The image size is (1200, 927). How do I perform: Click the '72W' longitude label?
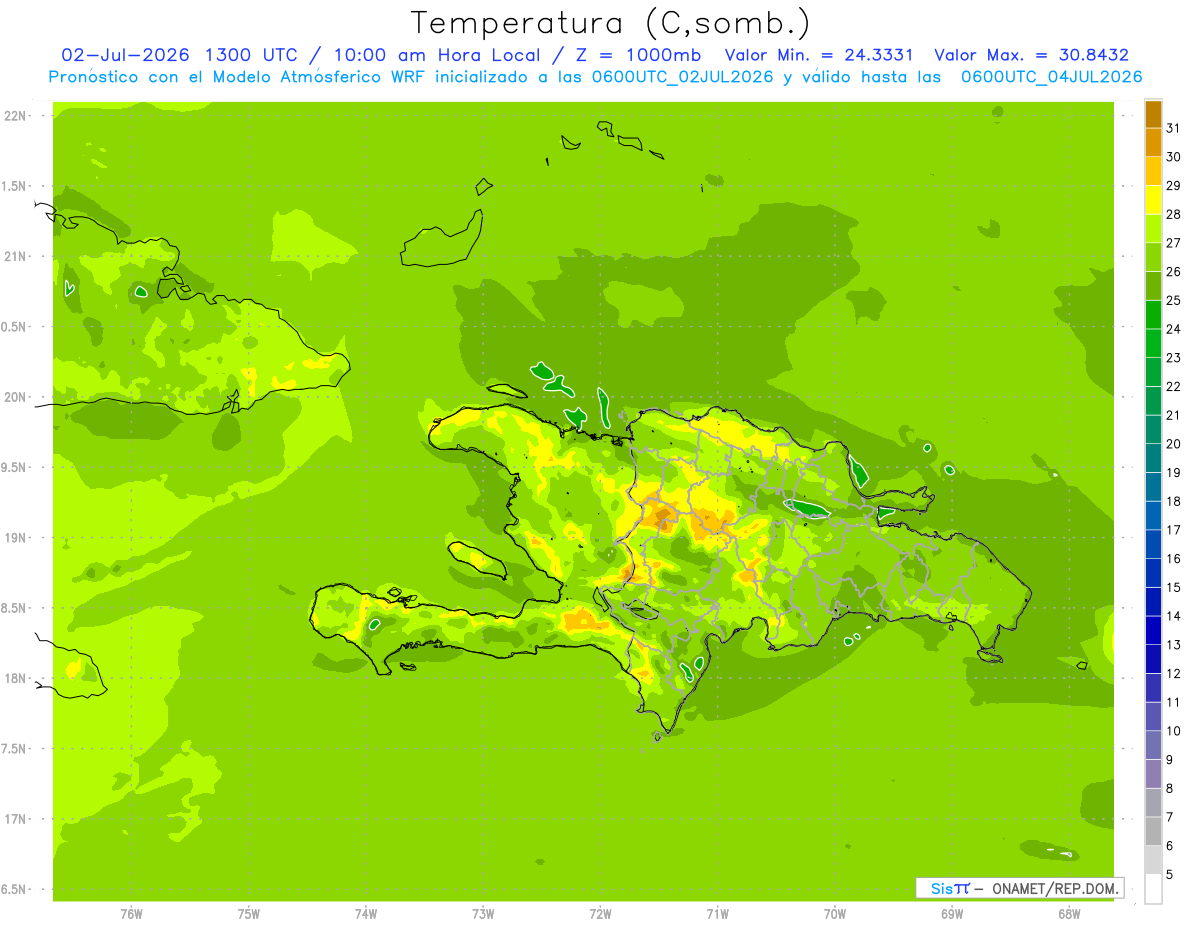tap(600, 914)
